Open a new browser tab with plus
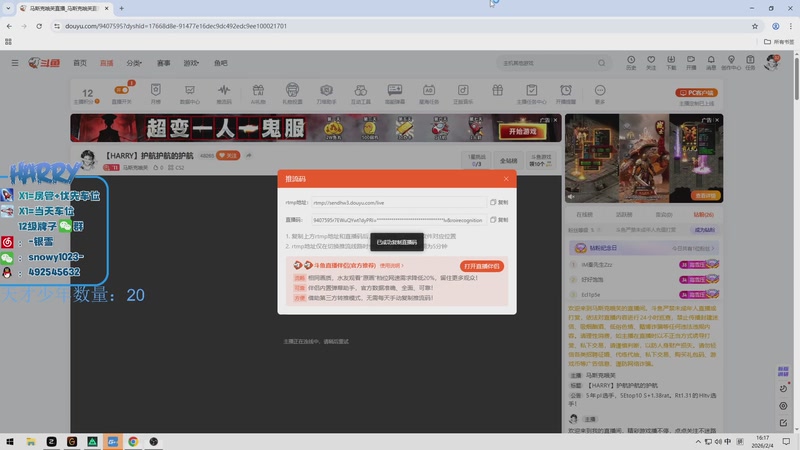 [121, 8]
